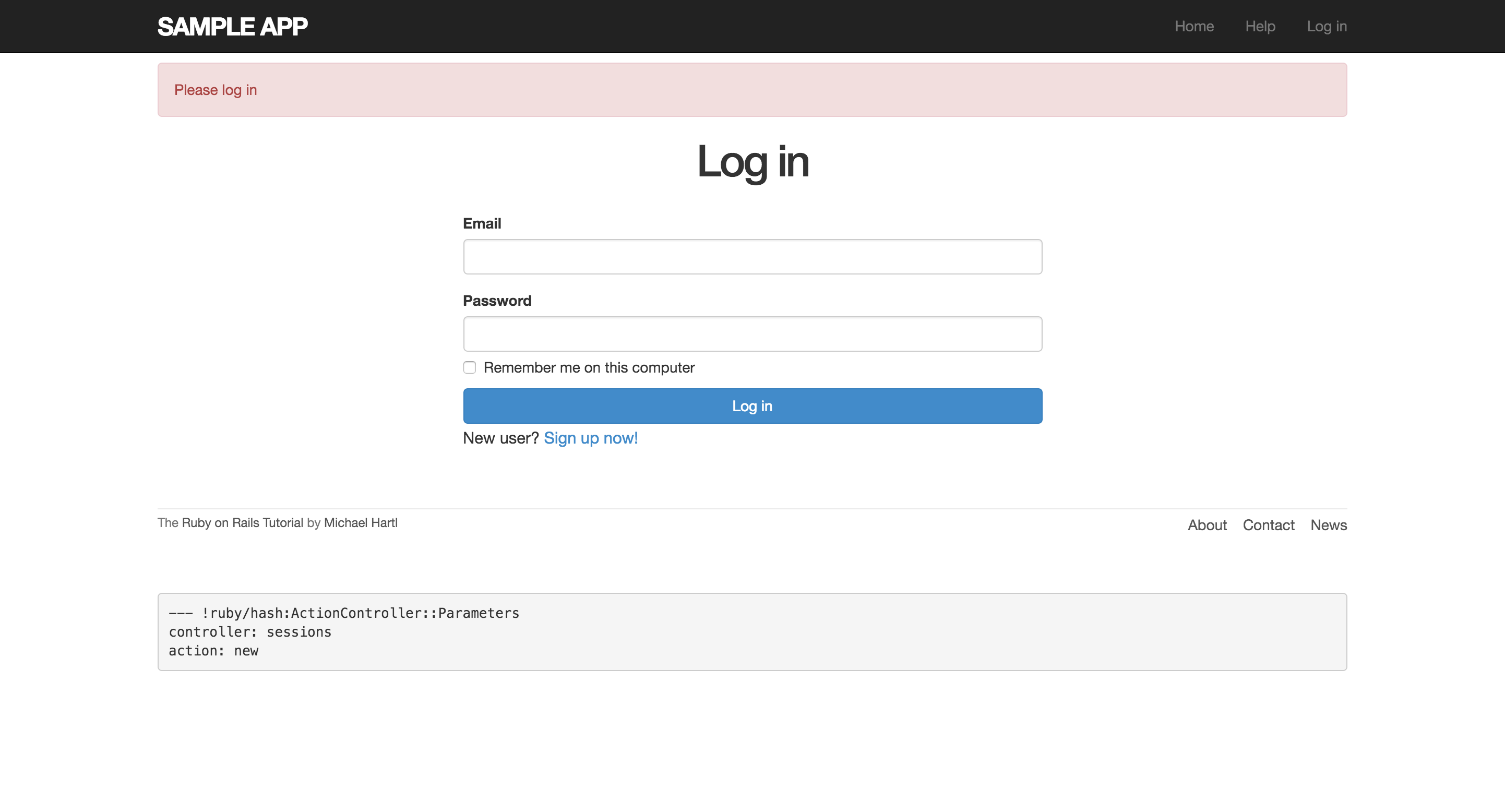The image size is (1505, 812).
Task: Click the 'Please log in' alert banner
Action: pos(752,90)
